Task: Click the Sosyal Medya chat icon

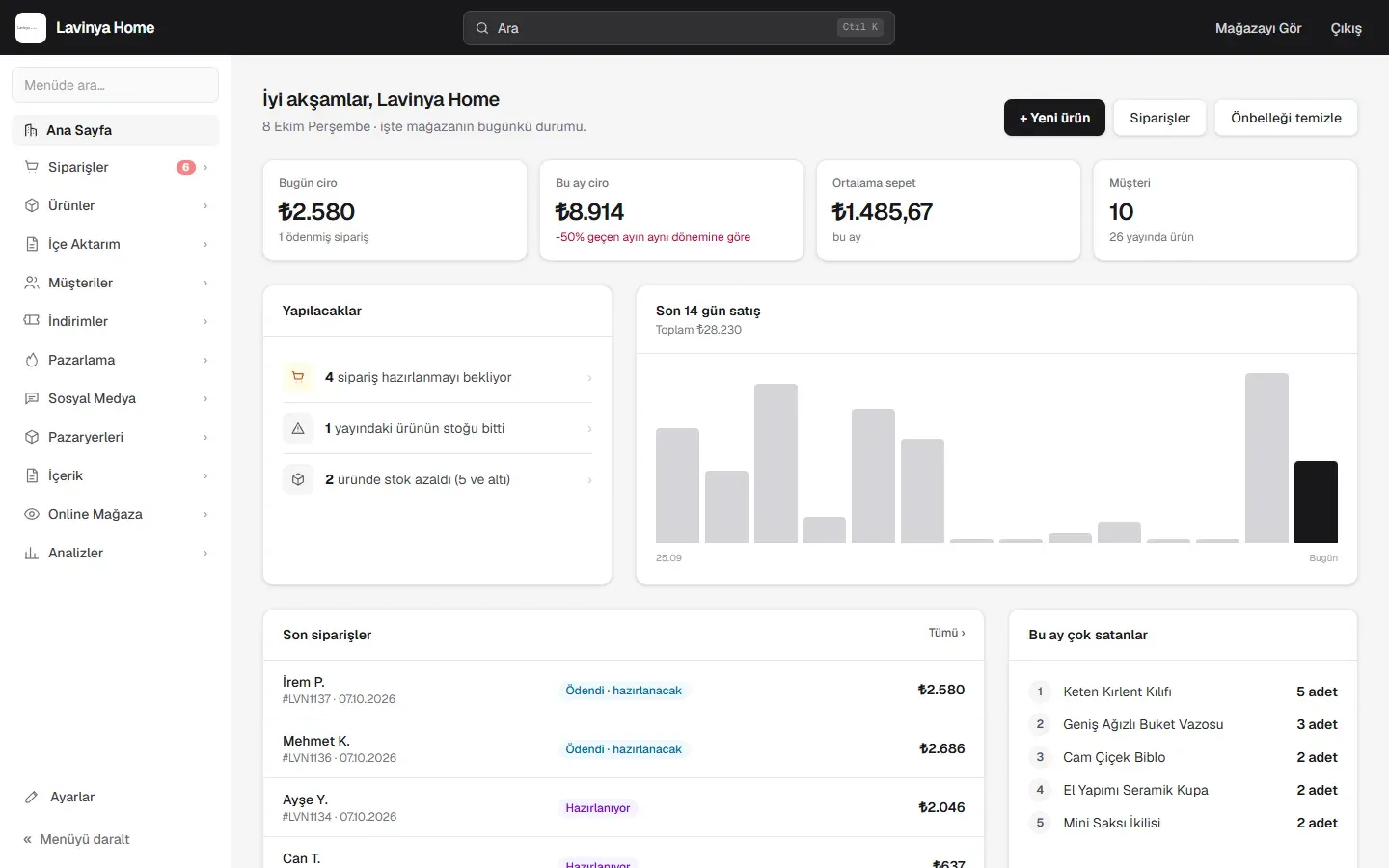Action: point(31,398)
